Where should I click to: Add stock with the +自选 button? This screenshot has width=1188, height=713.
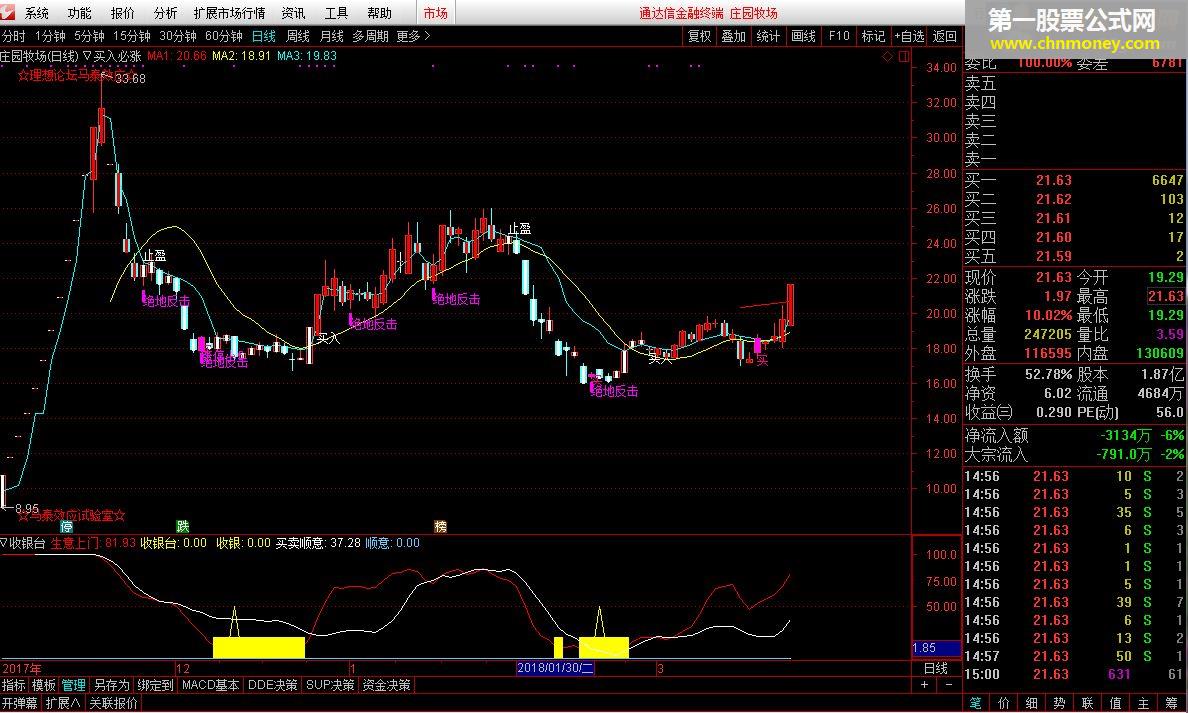909,36
